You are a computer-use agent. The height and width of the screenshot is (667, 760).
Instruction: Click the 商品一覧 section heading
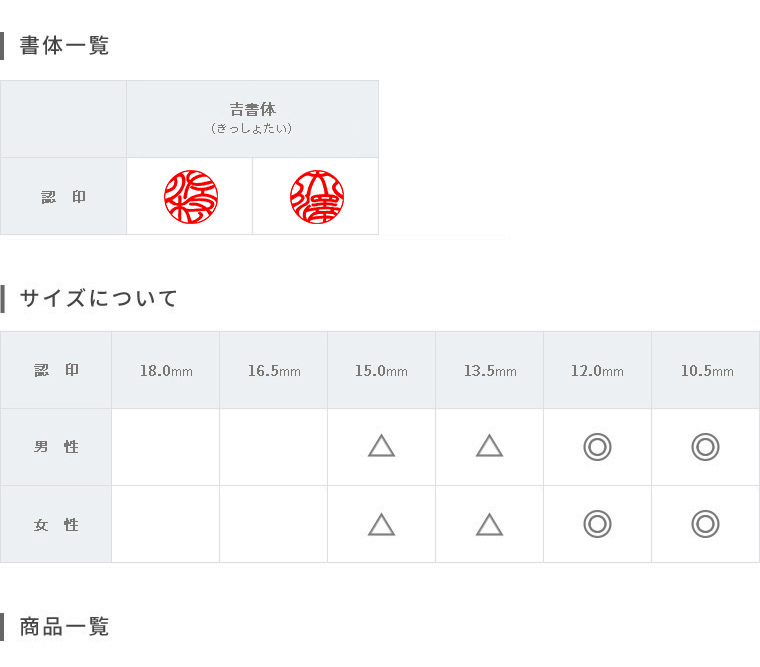coord(64,626)
